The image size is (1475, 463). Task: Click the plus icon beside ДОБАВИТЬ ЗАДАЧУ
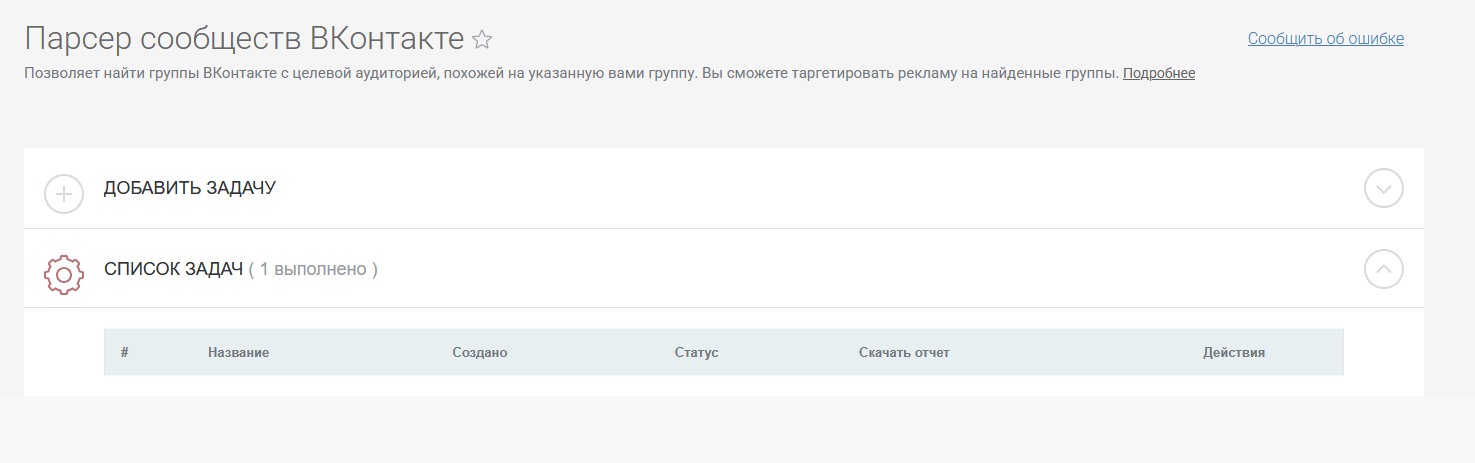click(x=64, y=193)
